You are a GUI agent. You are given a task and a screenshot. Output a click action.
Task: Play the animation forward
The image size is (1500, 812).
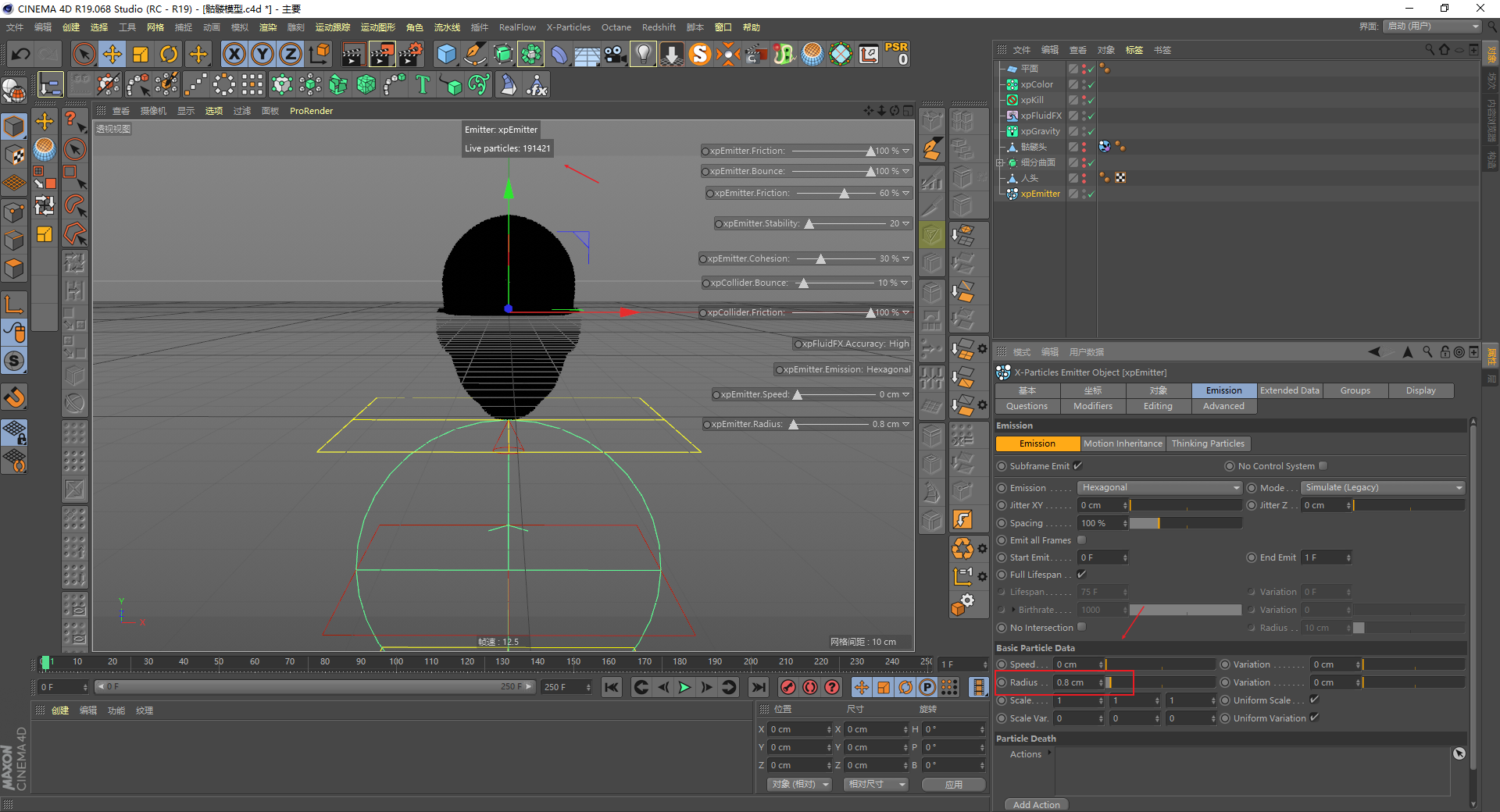[x=684, y=687]
